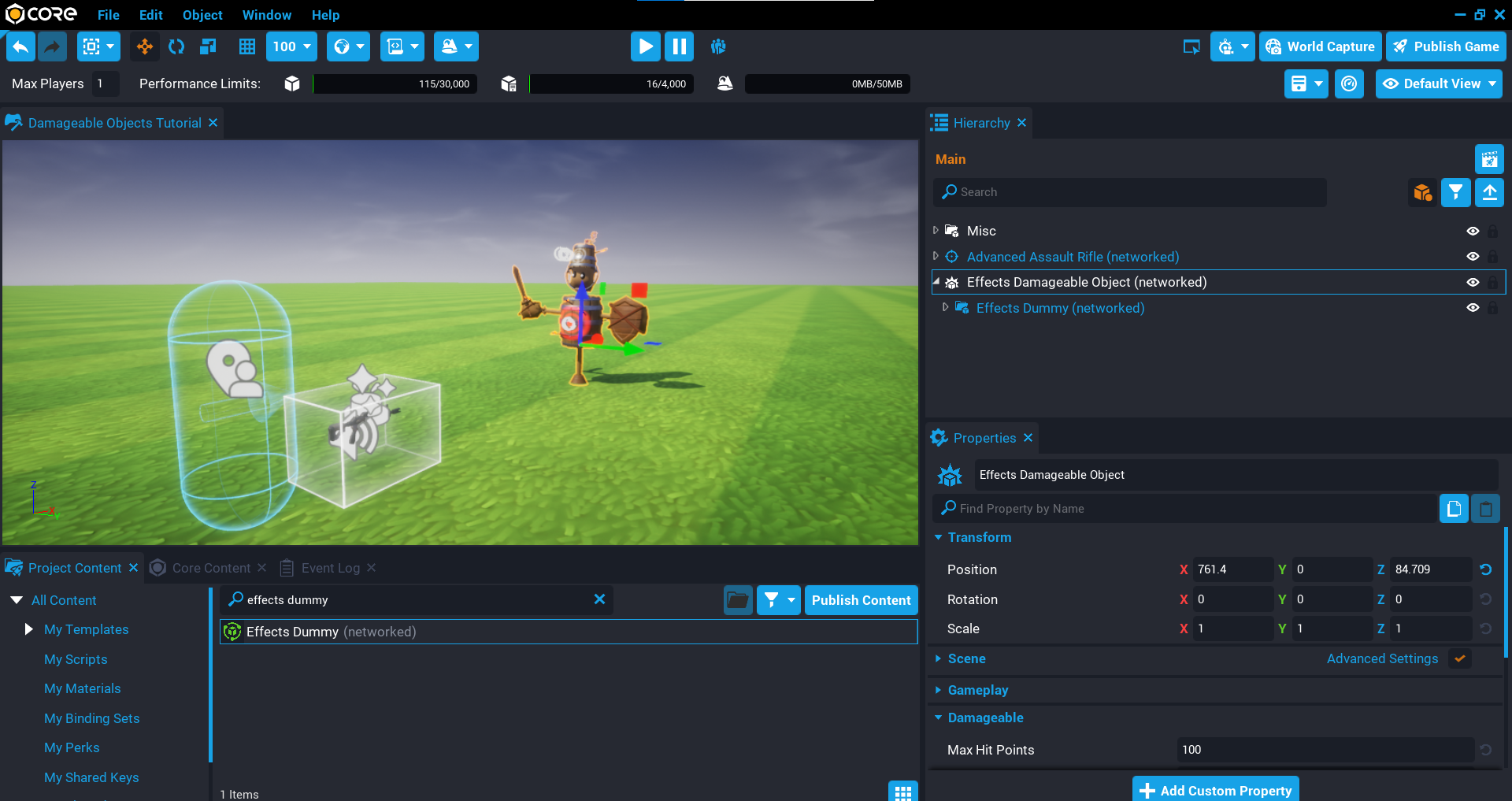Switch to the Core Content tab
The width and height of the screenshot is (1512, 801).
(x=210, y=568)
